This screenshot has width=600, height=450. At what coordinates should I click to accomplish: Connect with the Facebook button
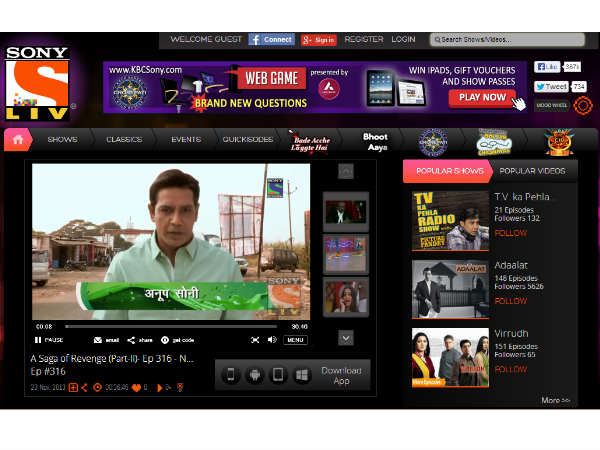click(x=271, y=39)
